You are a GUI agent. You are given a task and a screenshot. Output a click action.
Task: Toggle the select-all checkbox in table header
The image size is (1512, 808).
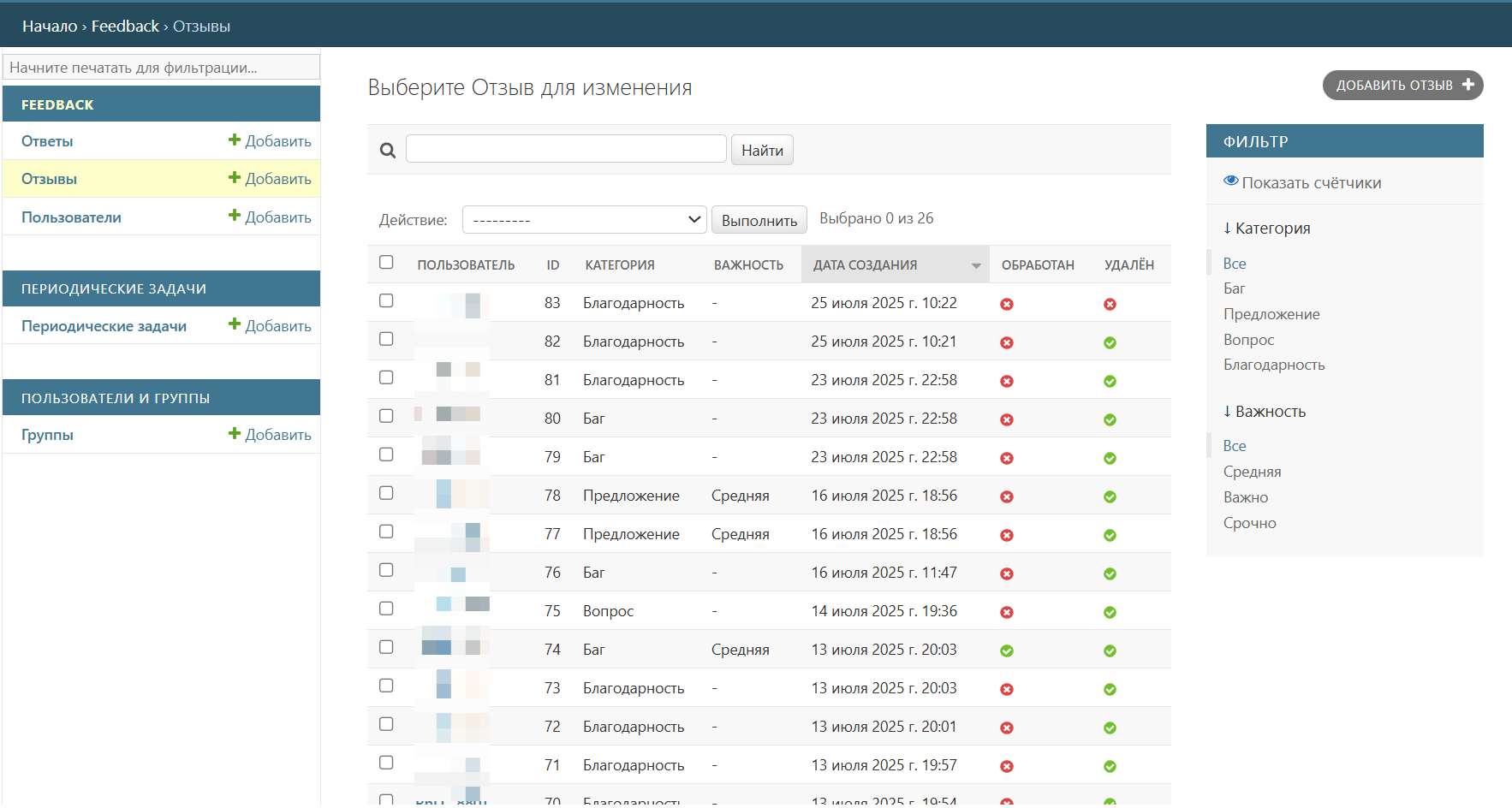[x=386, y=262]
